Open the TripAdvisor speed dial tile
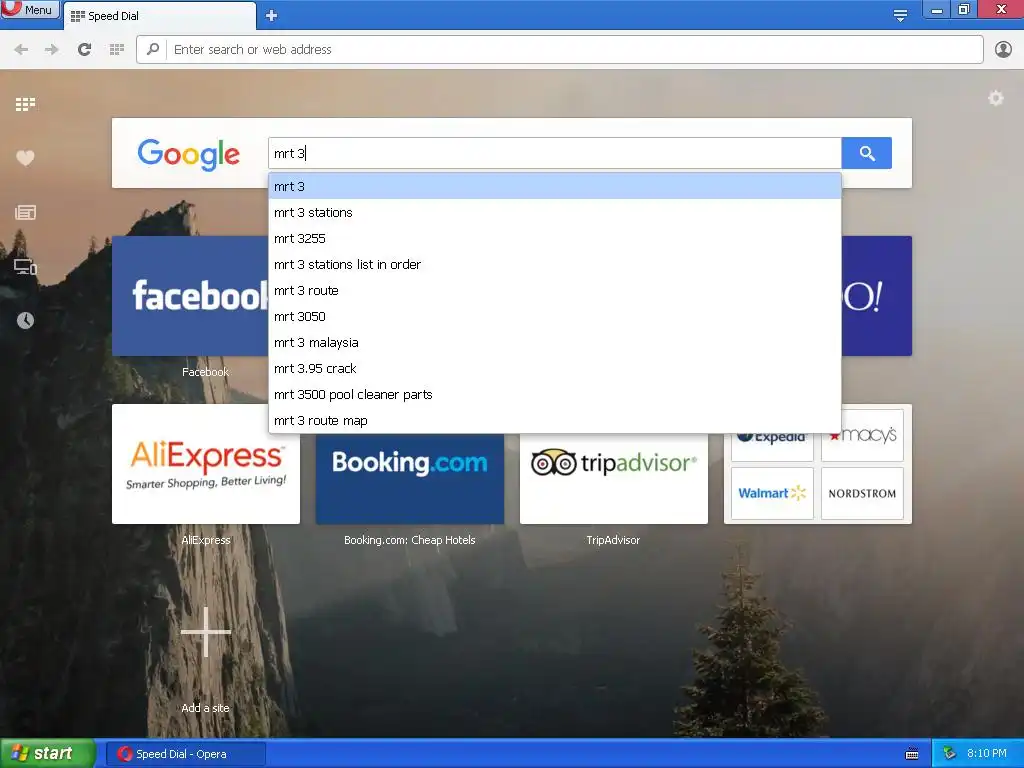 (613, 479)
